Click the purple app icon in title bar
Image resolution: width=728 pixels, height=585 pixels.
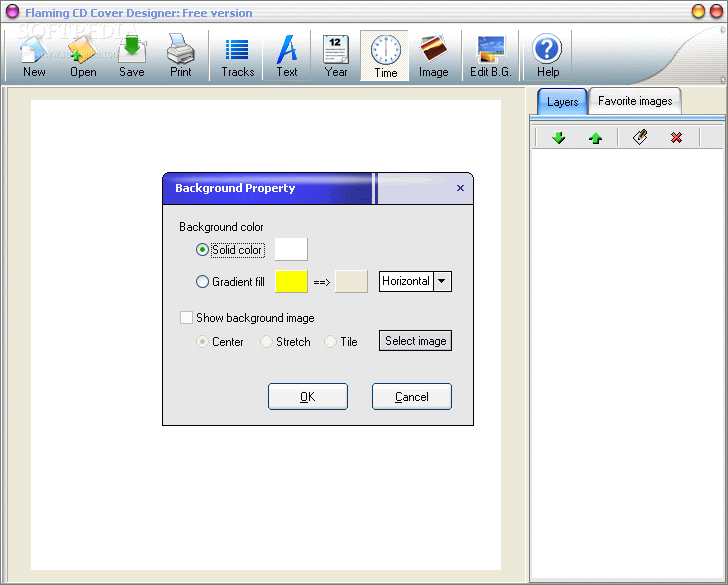[x=12, y=11]
